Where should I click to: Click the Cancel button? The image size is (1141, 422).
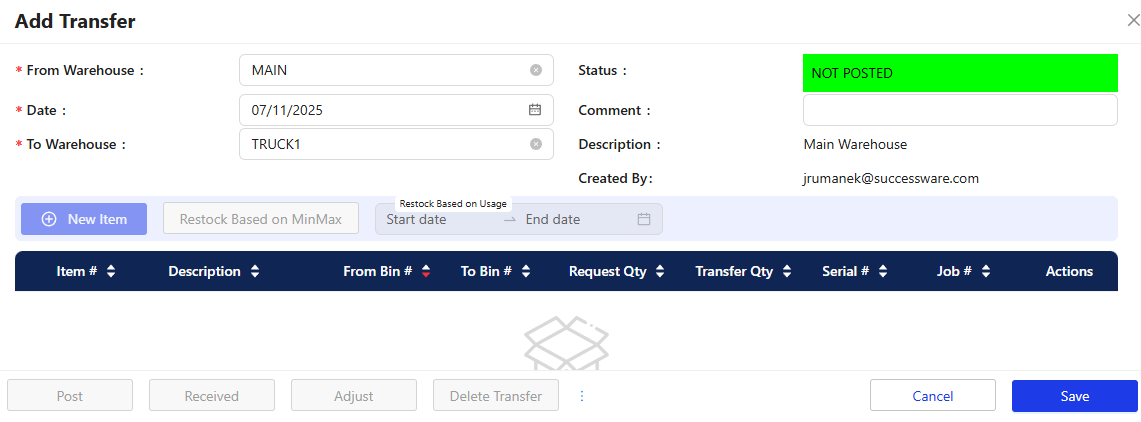tap(932, 396)
